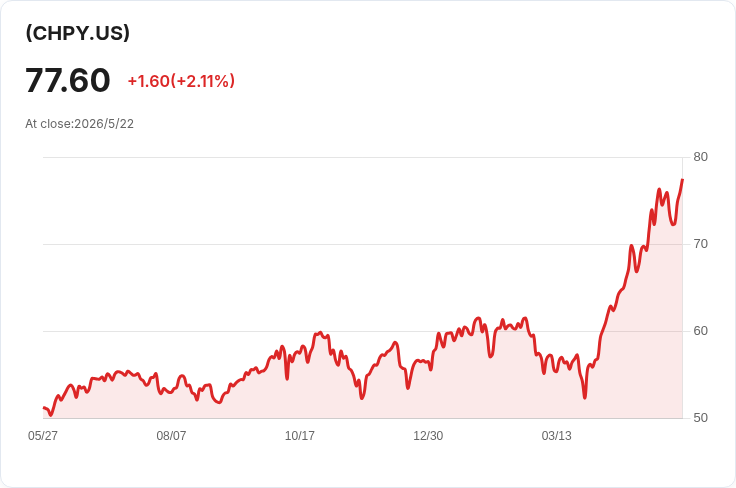Click the 60 y-axis label

point(700,331)
